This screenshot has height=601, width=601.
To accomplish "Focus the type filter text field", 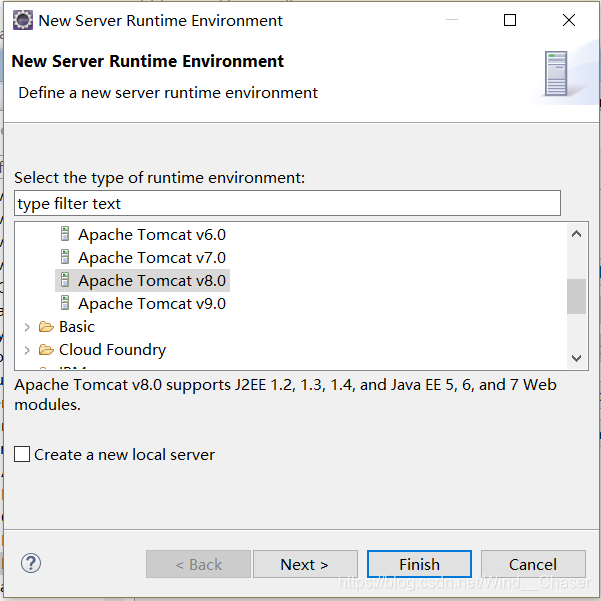I will click(287, 203).
